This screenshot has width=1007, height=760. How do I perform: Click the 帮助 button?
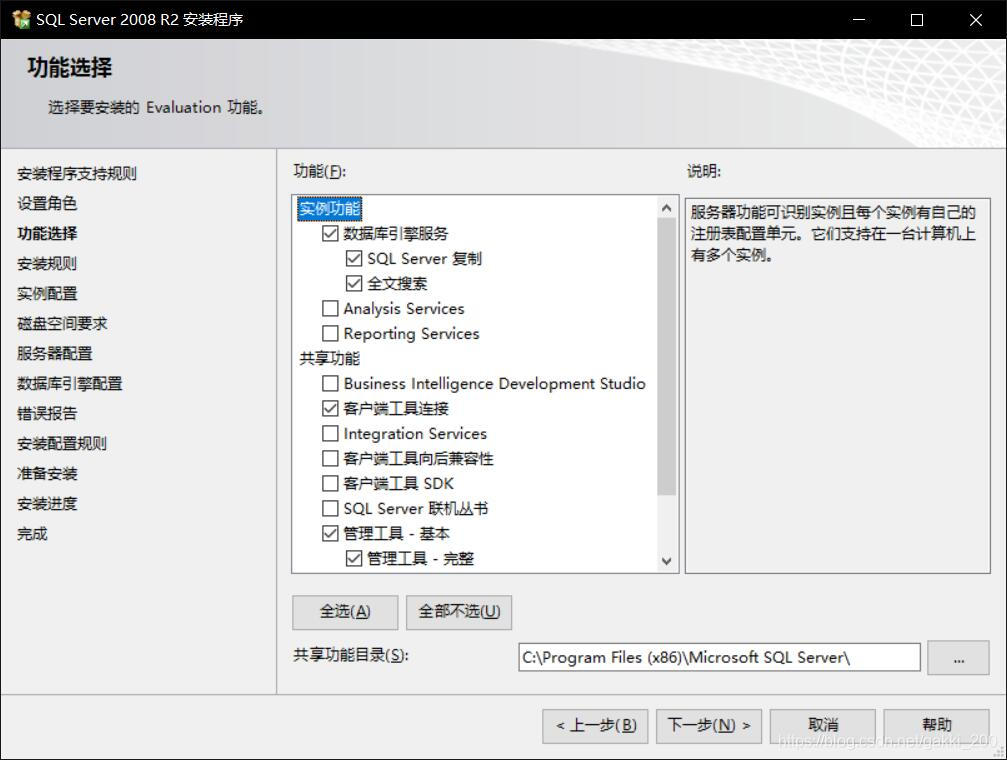click(x=936, y=725)
